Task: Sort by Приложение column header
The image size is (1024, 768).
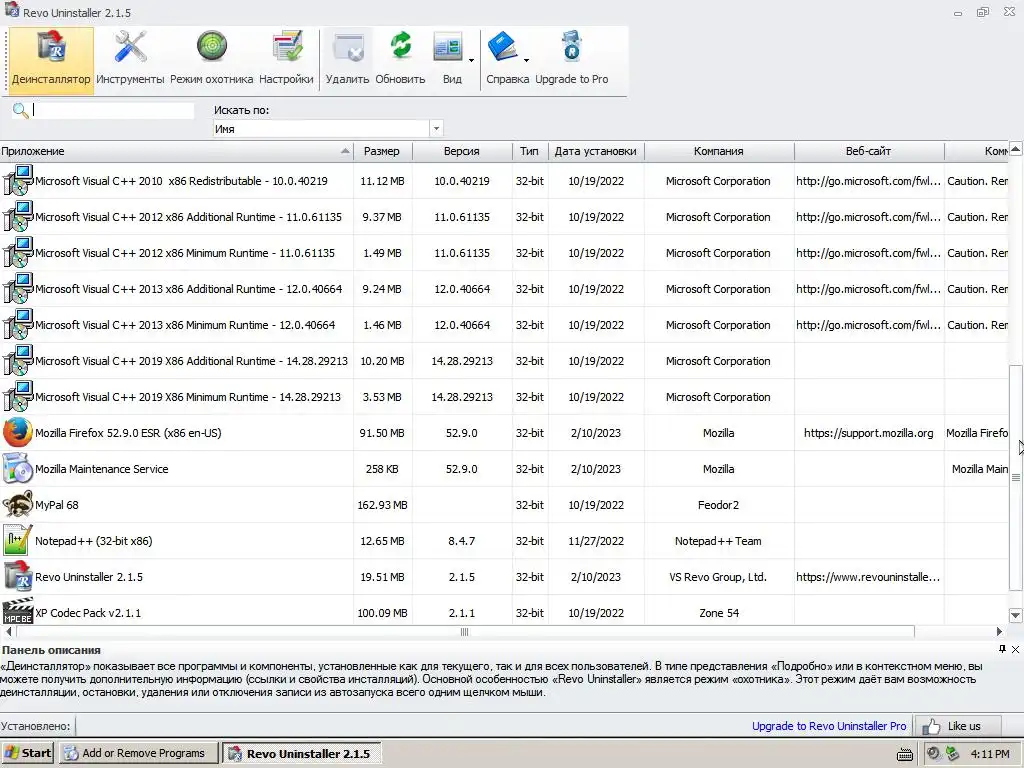Action: [176, 151]
